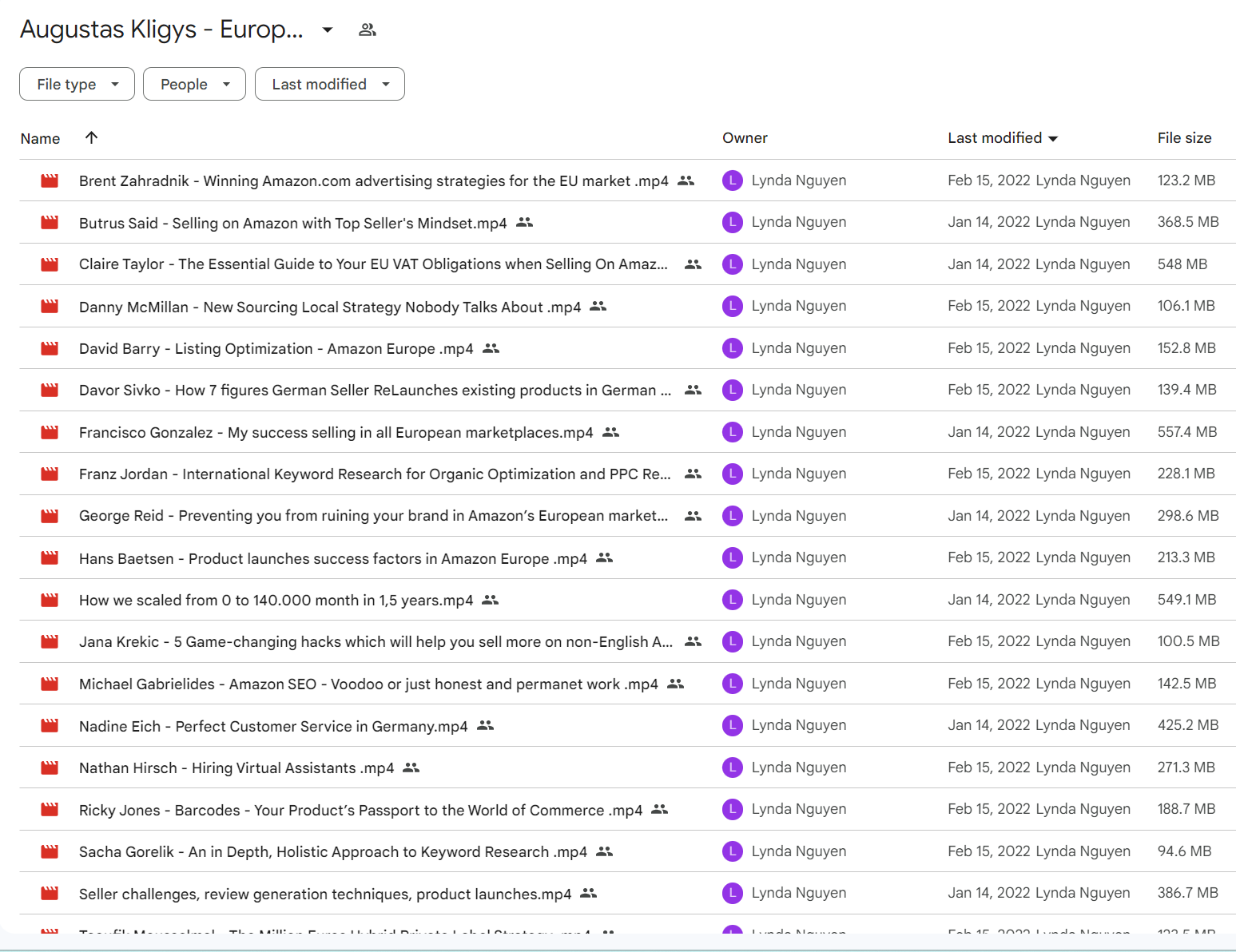The image size is (1236, 952).
Task: Click the shared people icon beside folder title
Action: (367, 30)
